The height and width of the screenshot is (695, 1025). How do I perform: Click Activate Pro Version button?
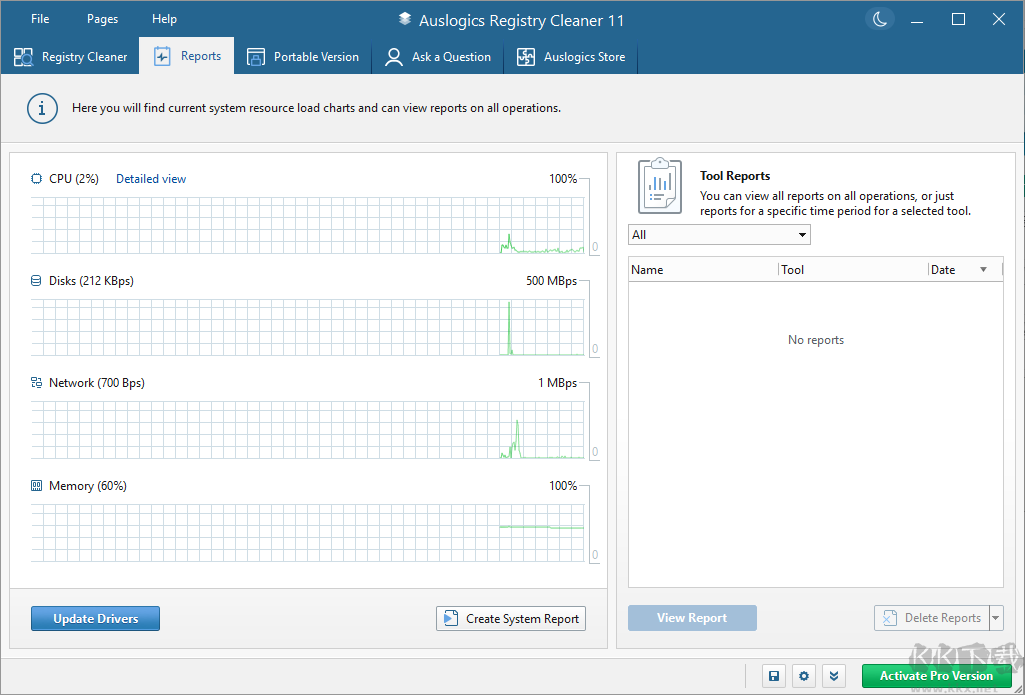[936, 676]
